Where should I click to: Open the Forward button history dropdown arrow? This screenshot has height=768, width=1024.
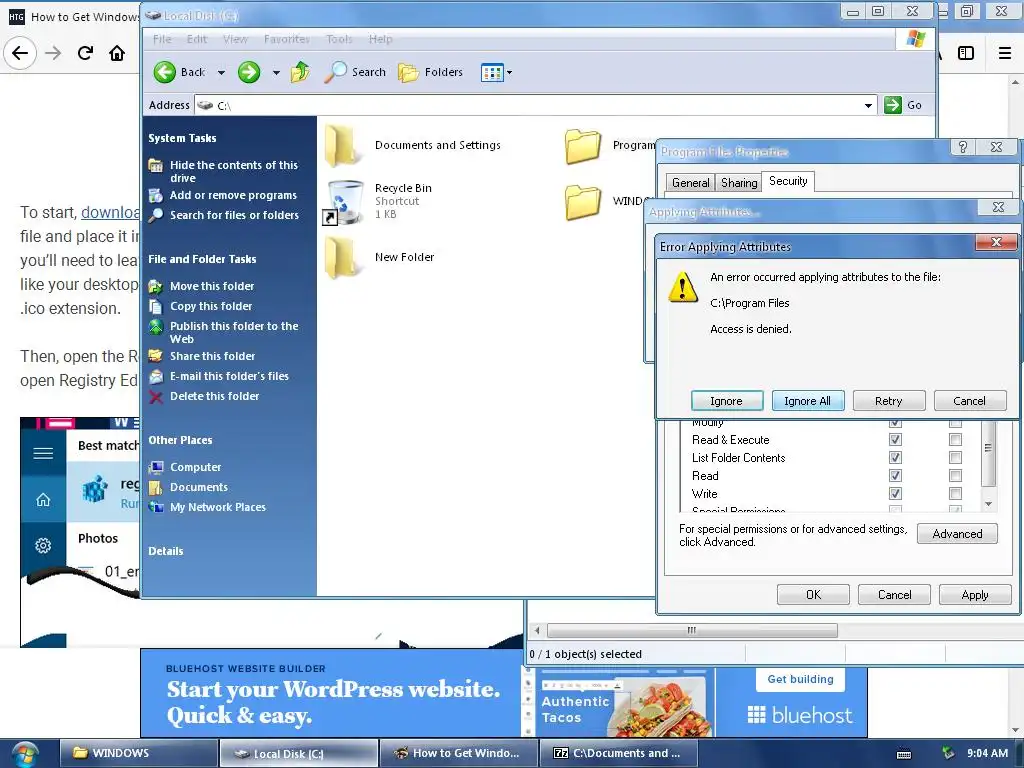pyautogui.click(x=276, y=72)
